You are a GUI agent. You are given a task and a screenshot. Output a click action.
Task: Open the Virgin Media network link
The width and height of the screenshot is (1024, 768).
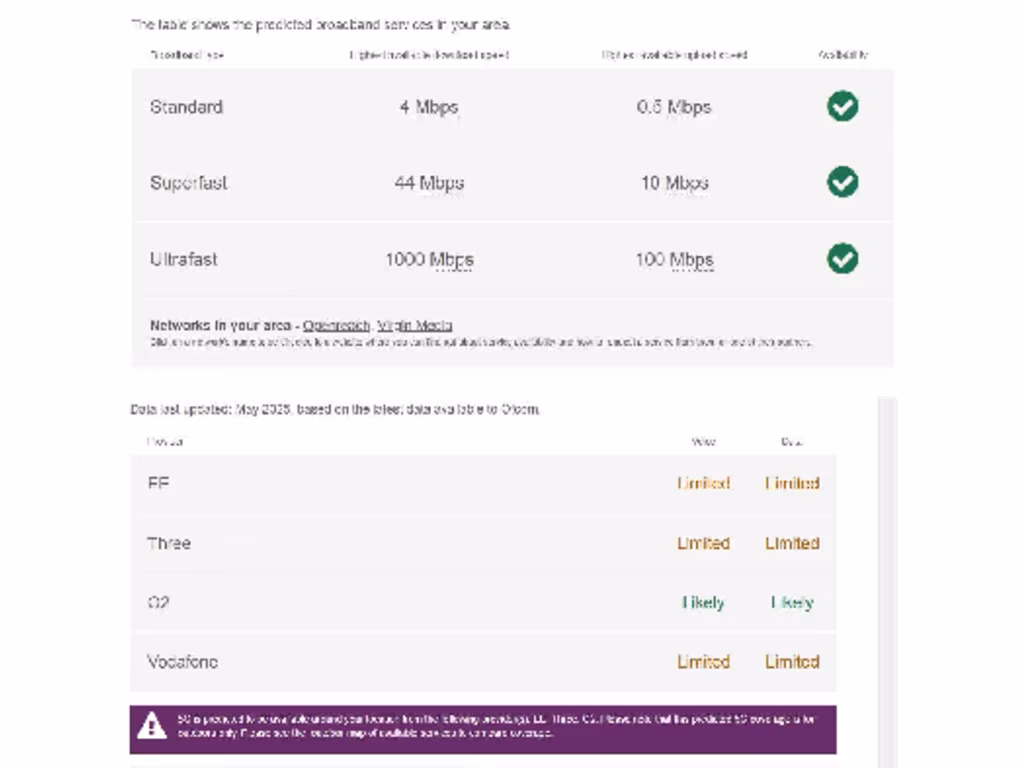tap(415, 325)
